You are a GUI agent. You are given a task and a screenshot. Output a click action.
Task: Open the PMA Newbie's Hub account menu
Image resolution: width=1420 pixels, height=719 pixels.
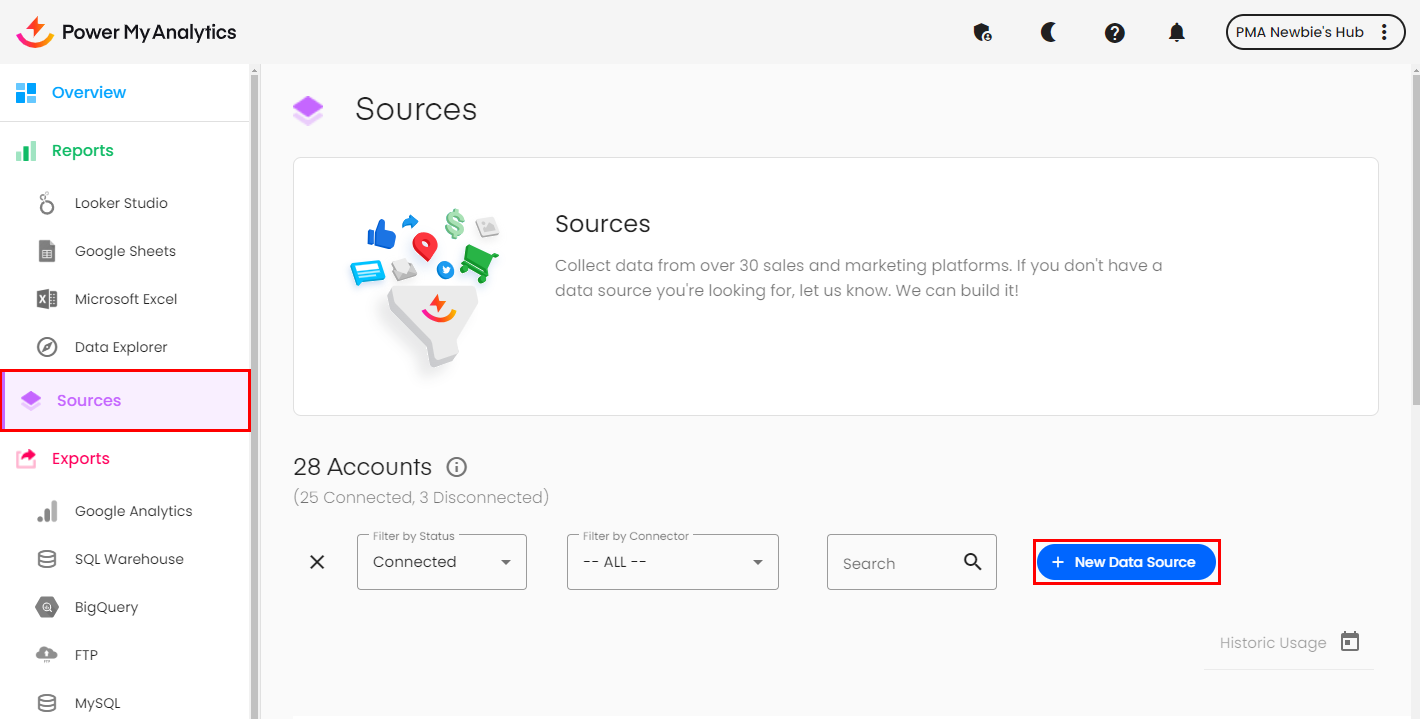1315,32
